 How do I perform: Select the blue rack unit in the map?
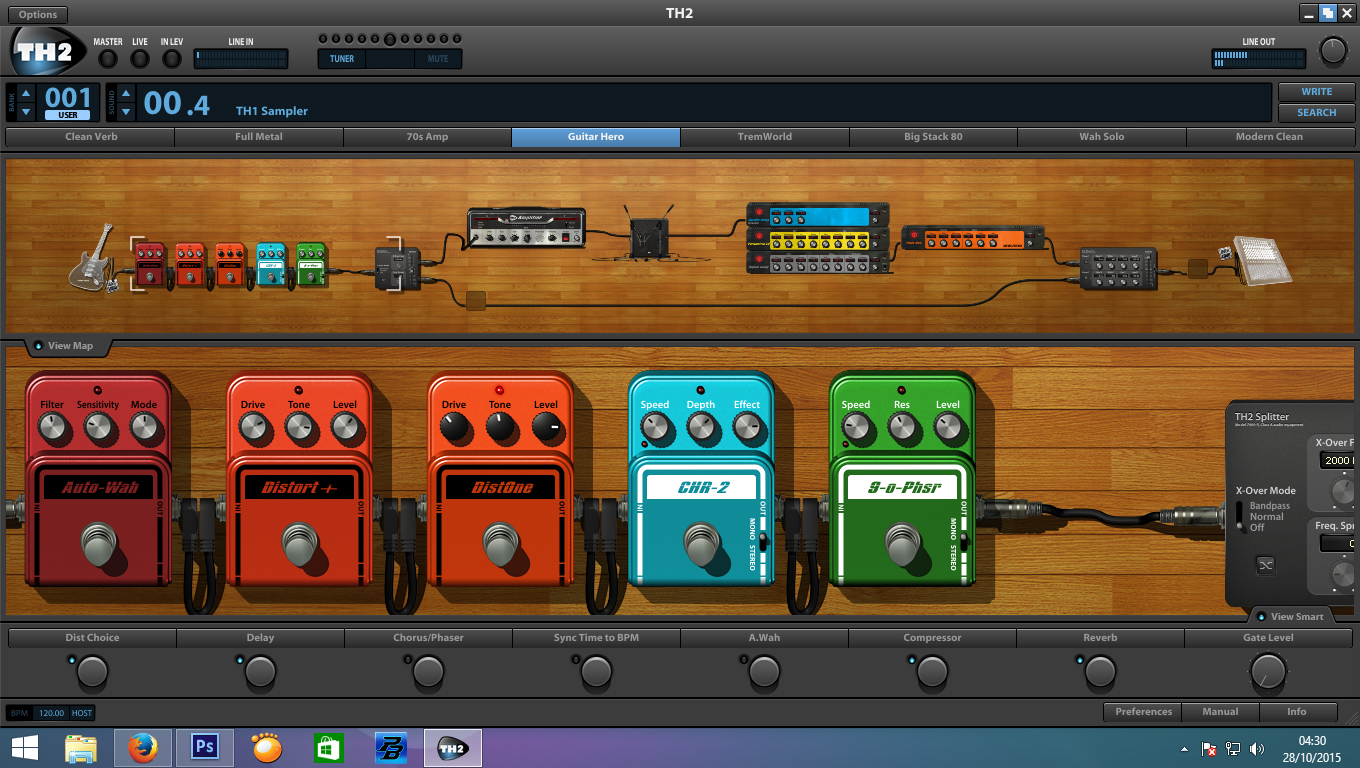click(818, 214)
